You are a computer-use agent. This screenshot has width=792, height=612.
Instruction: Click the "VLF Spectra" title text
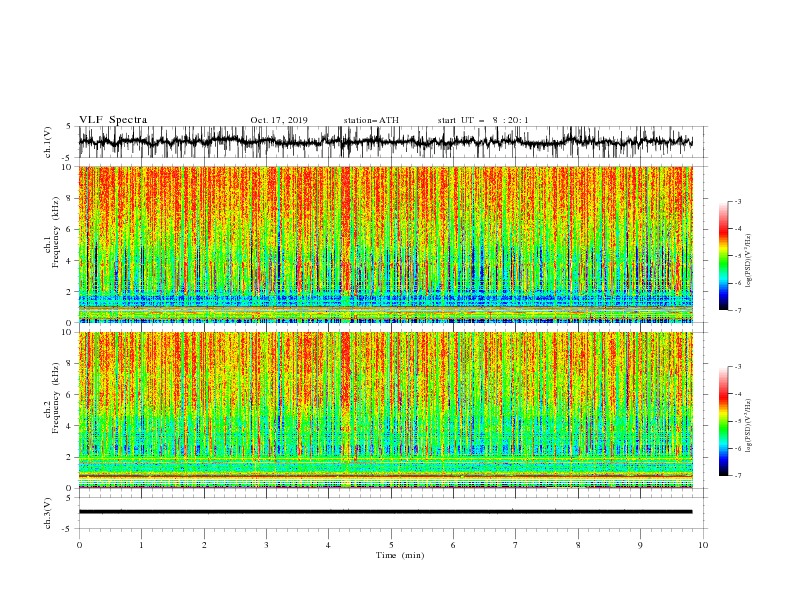click(x=113, y=120)
